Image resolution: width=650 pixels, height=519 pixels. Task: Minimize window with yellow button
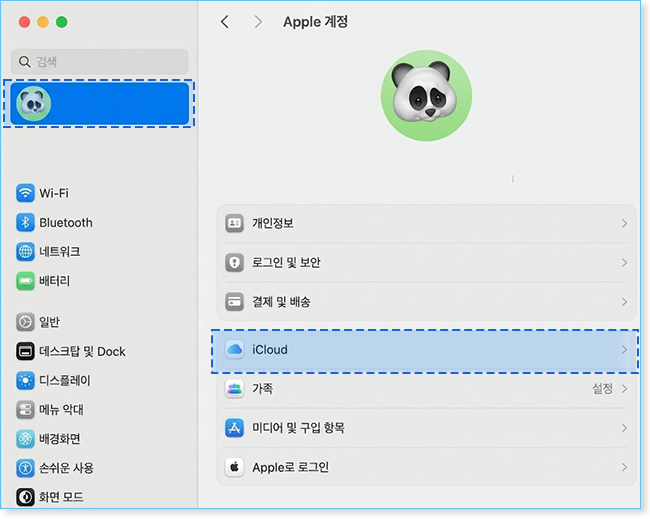click(43, 22)
